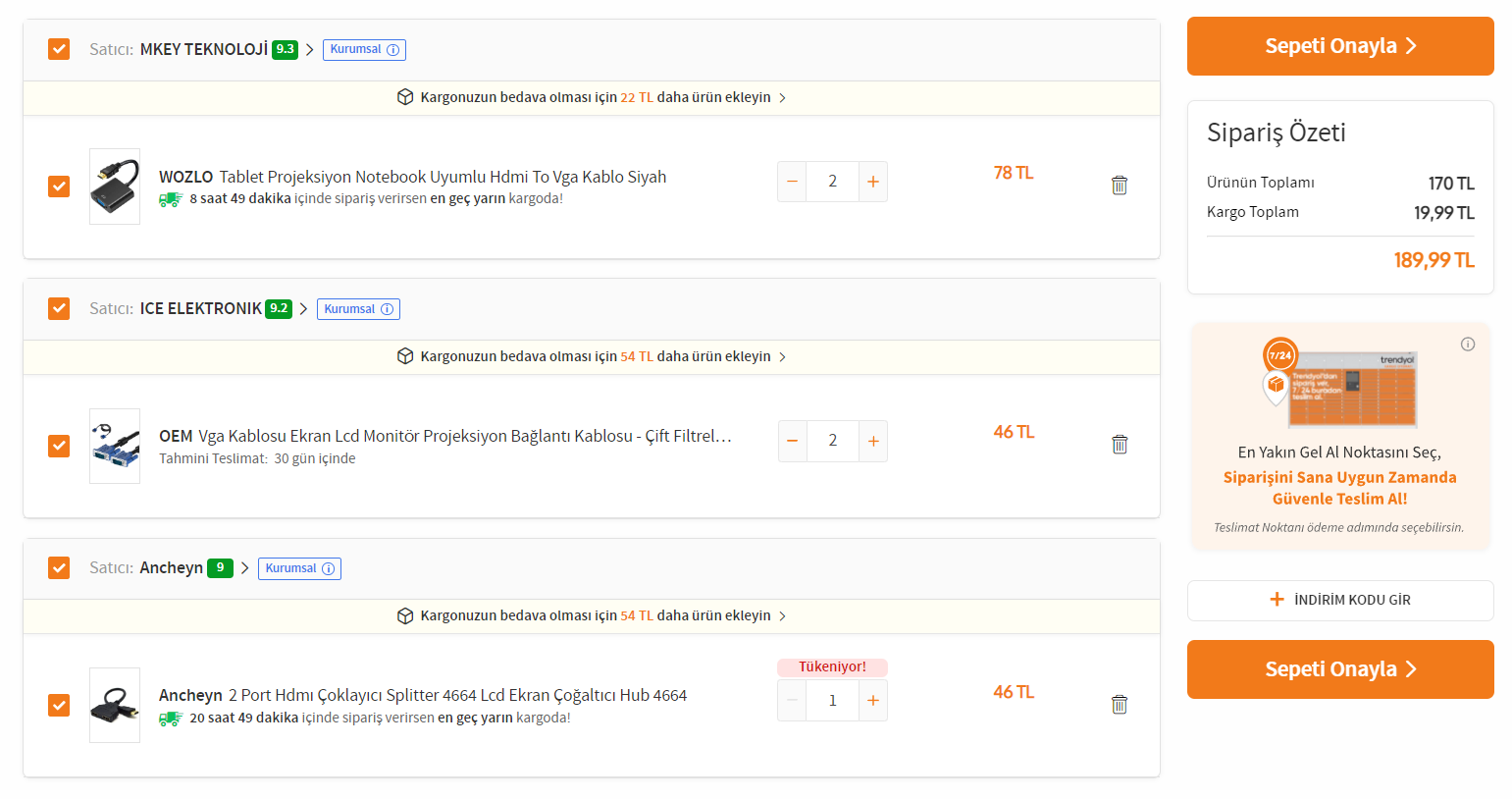Screen dimensions: 1512x799
Task: Click the info icon on Ancheyn Kurumsal badge
Action: 329,568
